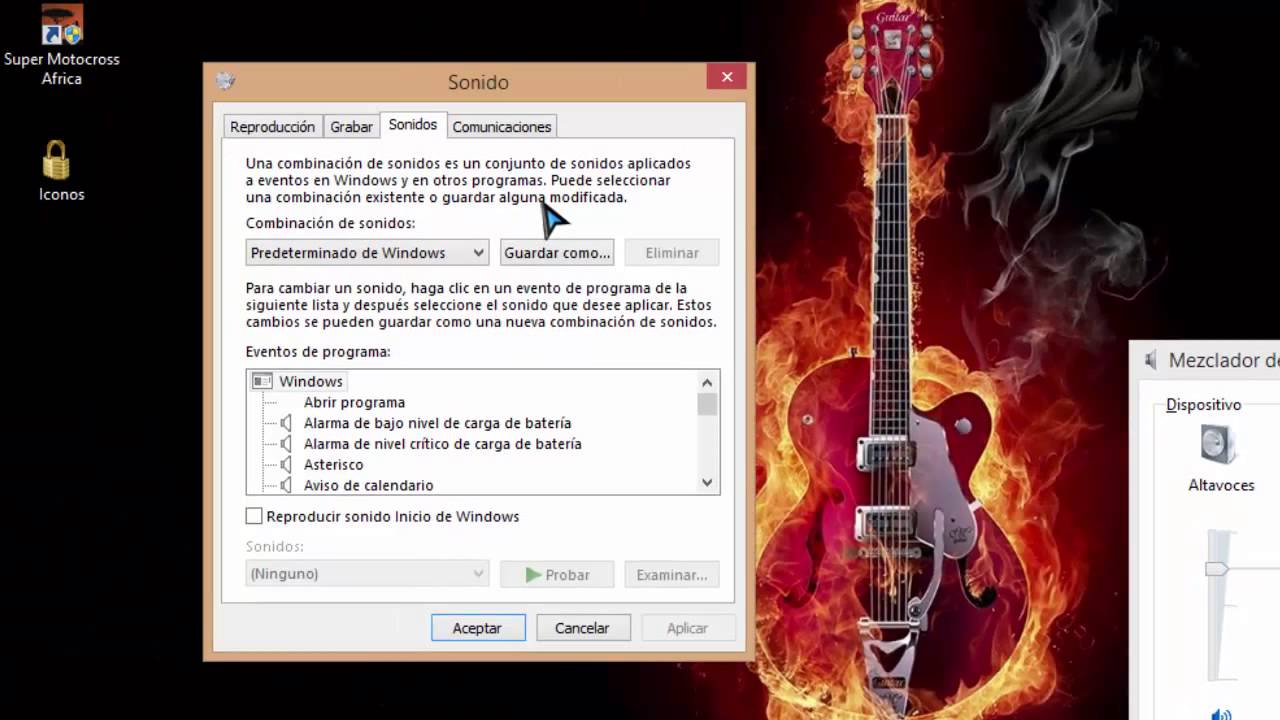Switch to the Reproducción tab
The image size is (1280, 720).
[272, 127]
